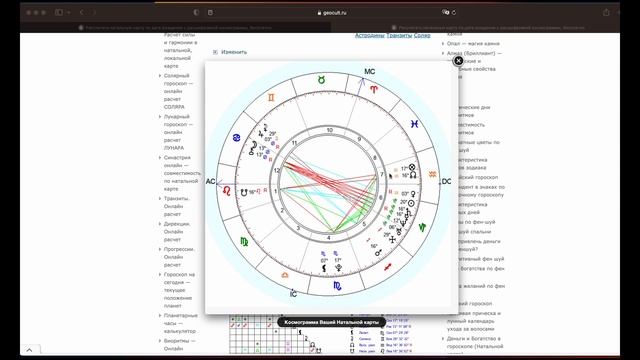Click house number 10 in the chart
Viewport: 640px width, 360px height.
[329, 130]
